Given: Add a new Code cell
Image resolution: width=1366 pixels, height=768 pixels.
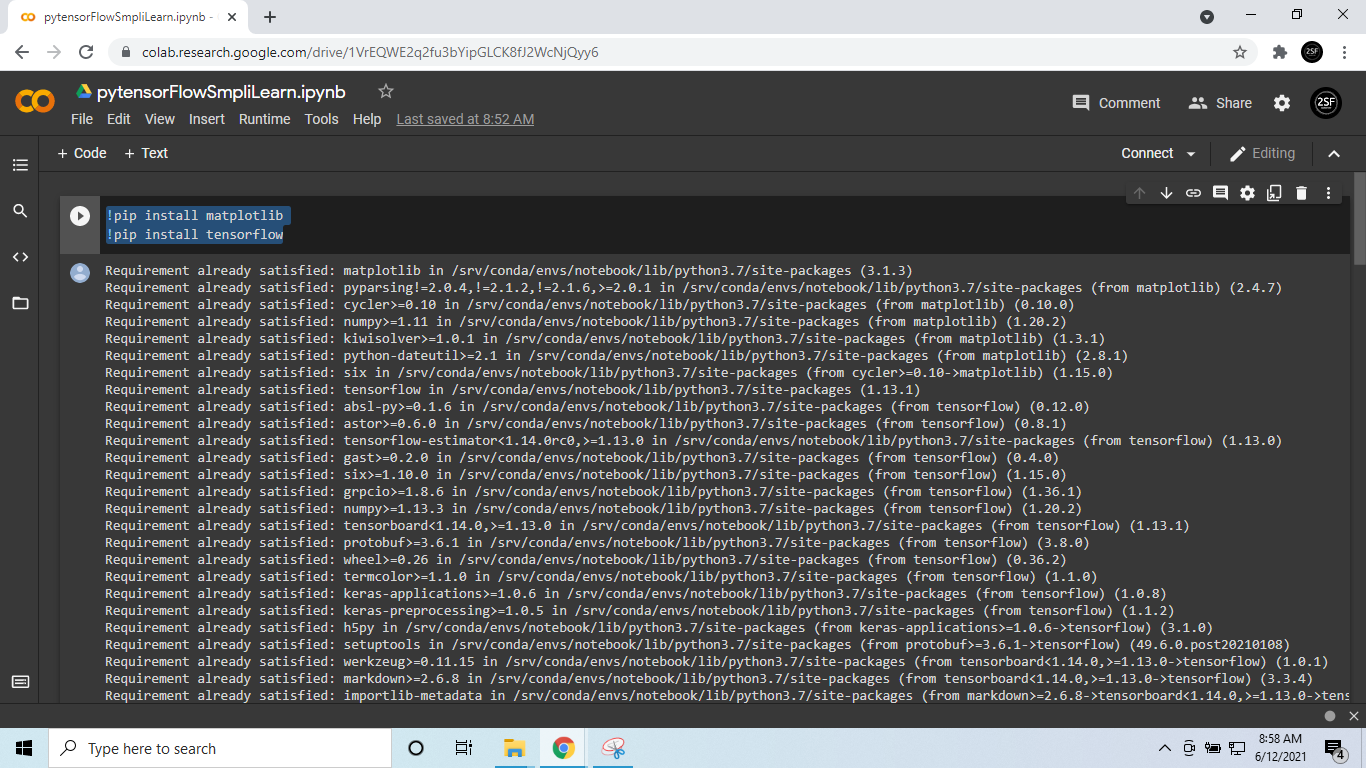Looking at the screenshot, I should coord(82,153).
